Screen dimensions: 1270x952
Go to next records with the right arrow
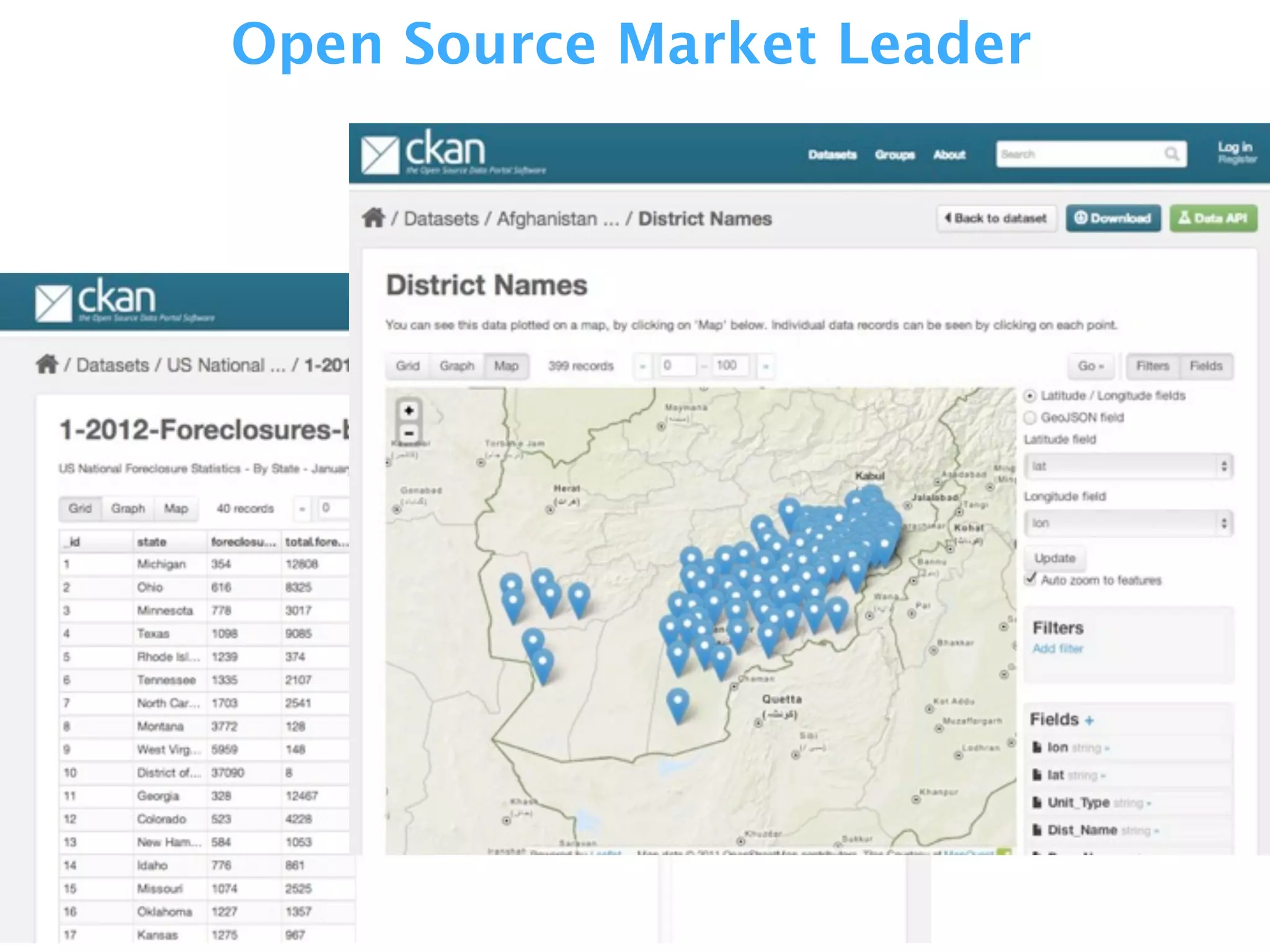point(766,366)
